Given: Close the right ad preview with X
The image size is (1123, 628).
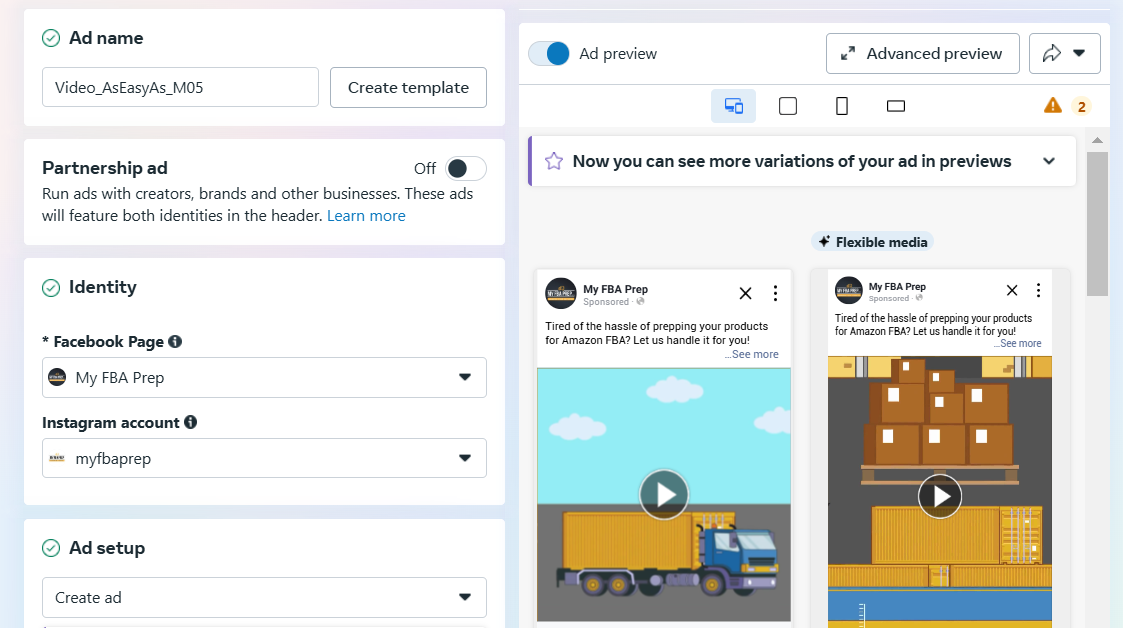Looking at the screenshot, I should coord(1012,290).
